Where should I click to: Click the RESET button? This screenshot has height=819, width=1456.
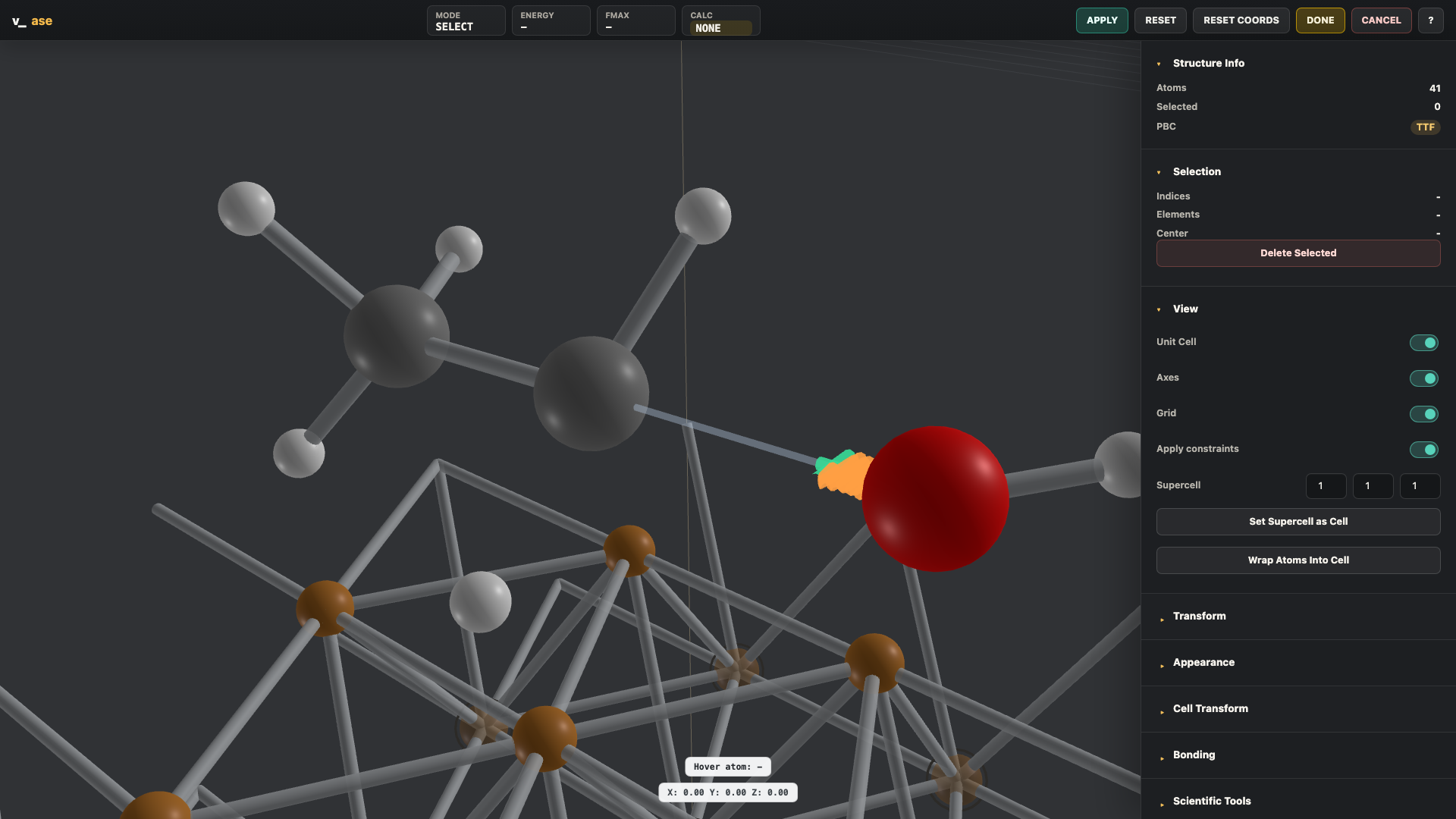click(1160, 20)
